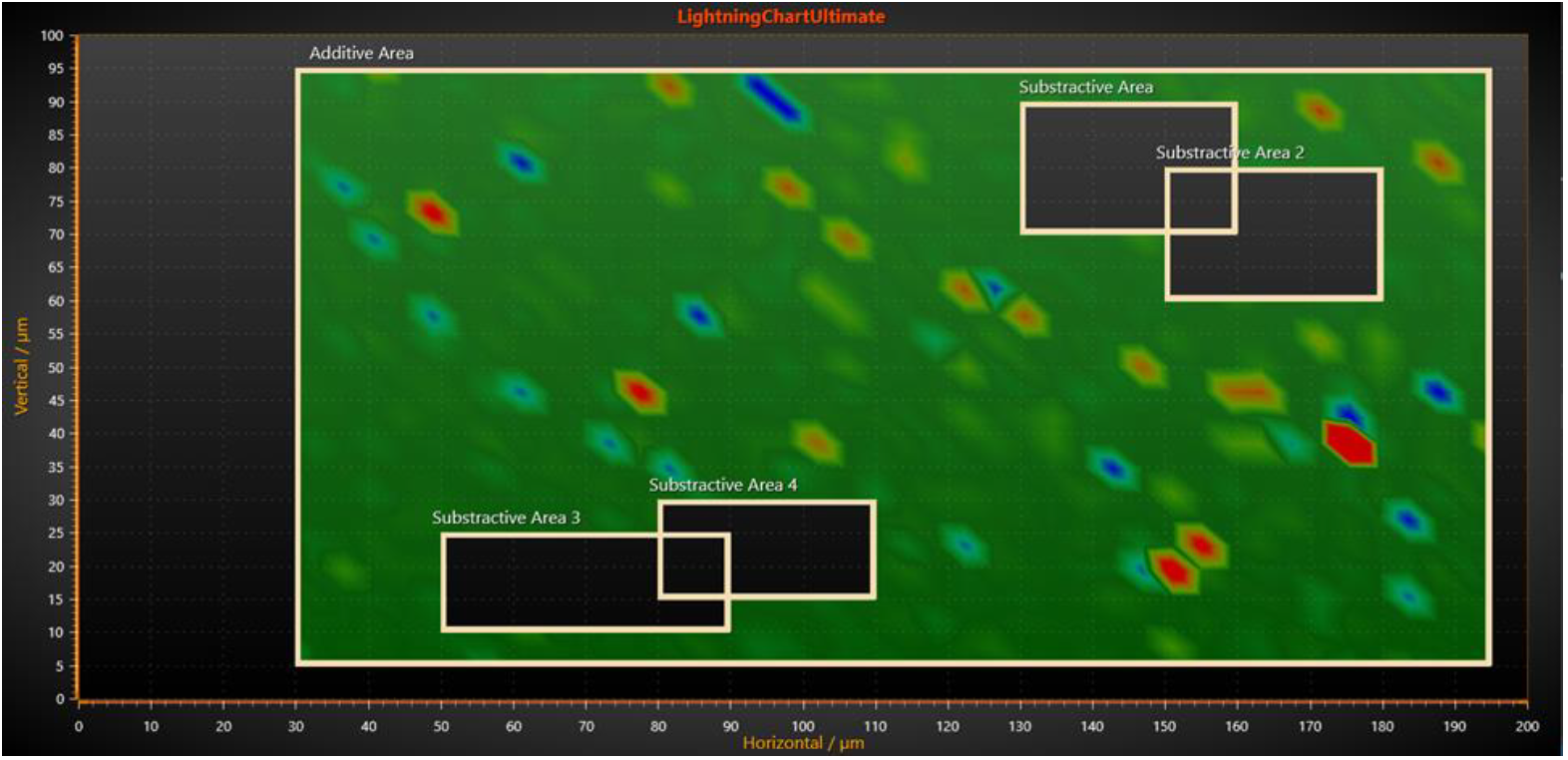Click the LightningChartUltimate chart title

780,16
